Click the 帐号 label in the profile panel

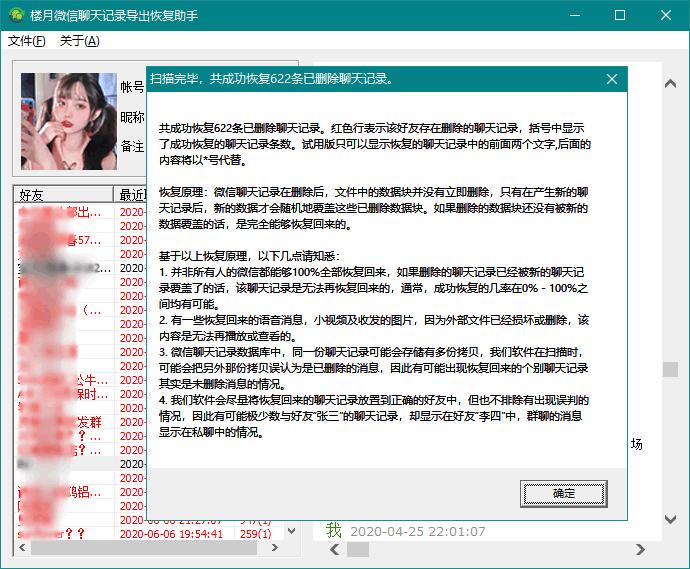point(132,87)
